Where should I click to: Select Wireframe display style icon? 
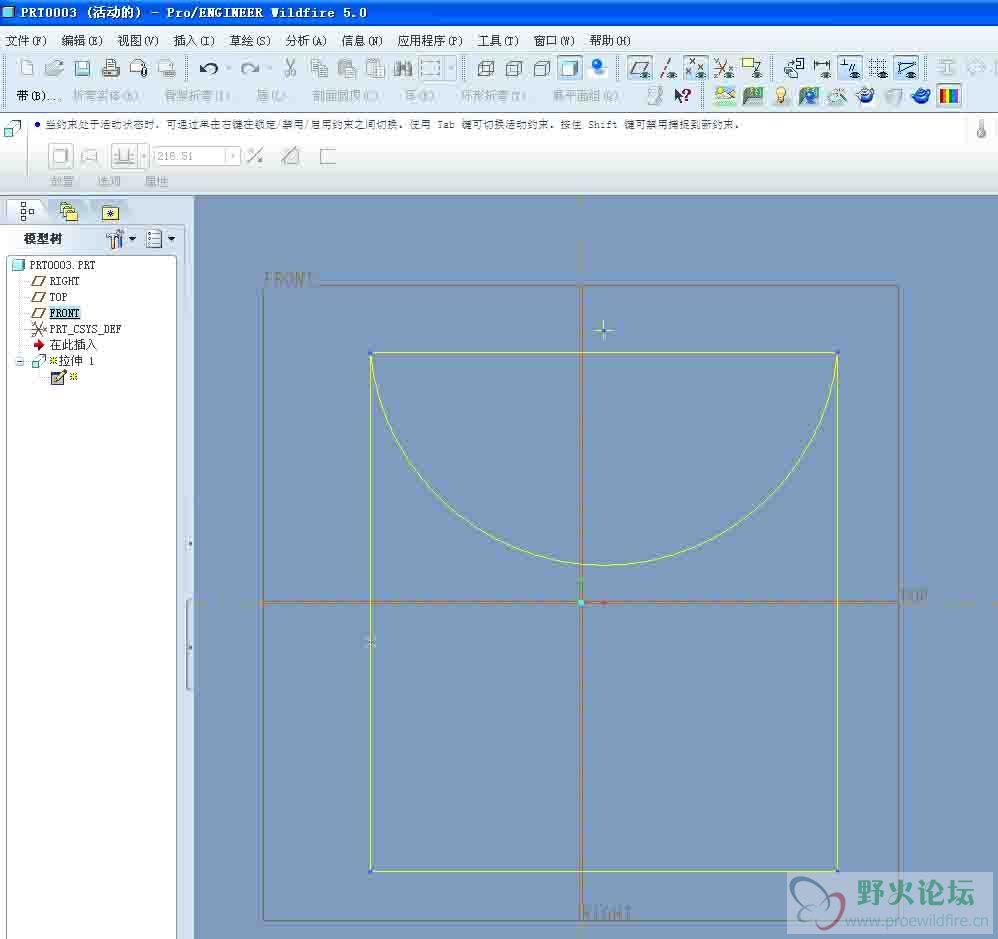click(x=486, y=67)
